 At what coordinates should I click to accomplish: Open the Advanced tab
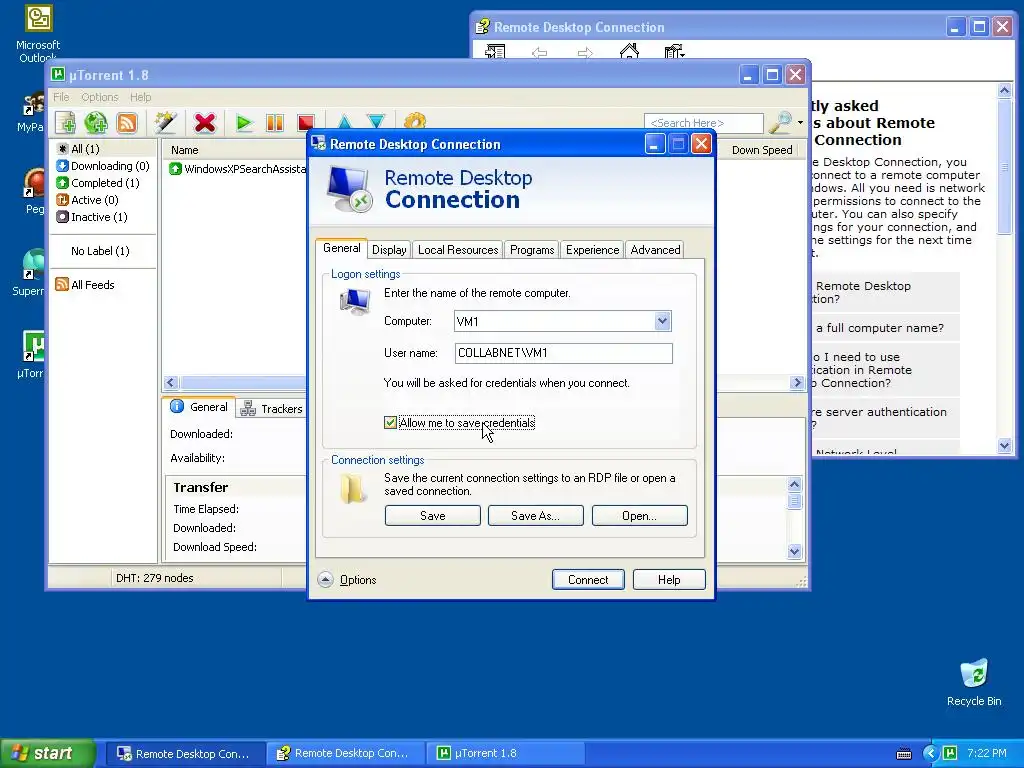click(x=655, y=250)
